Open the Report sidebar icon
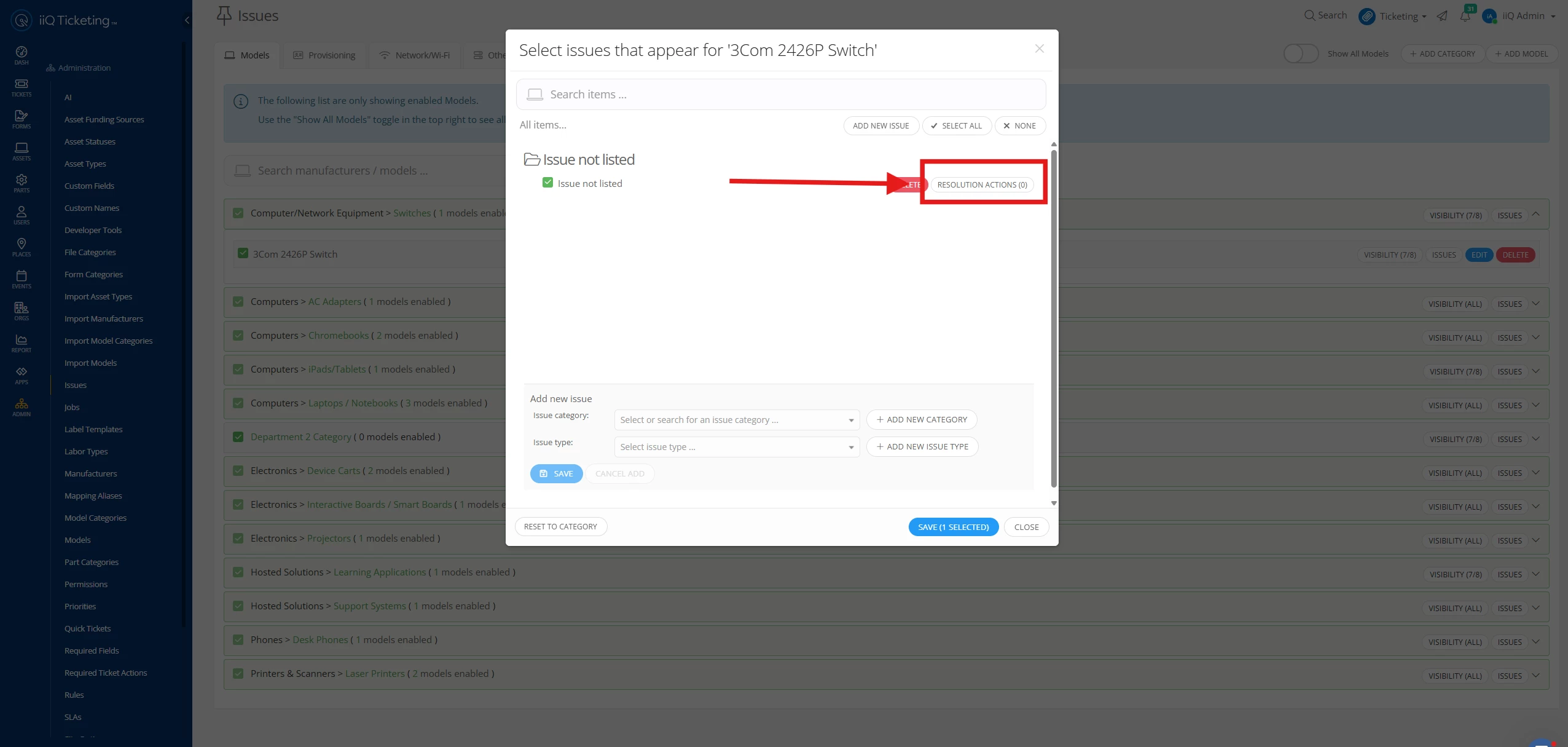Image resolution: width=1568 pixels, height=747 pixels. (x=22, y=343)
